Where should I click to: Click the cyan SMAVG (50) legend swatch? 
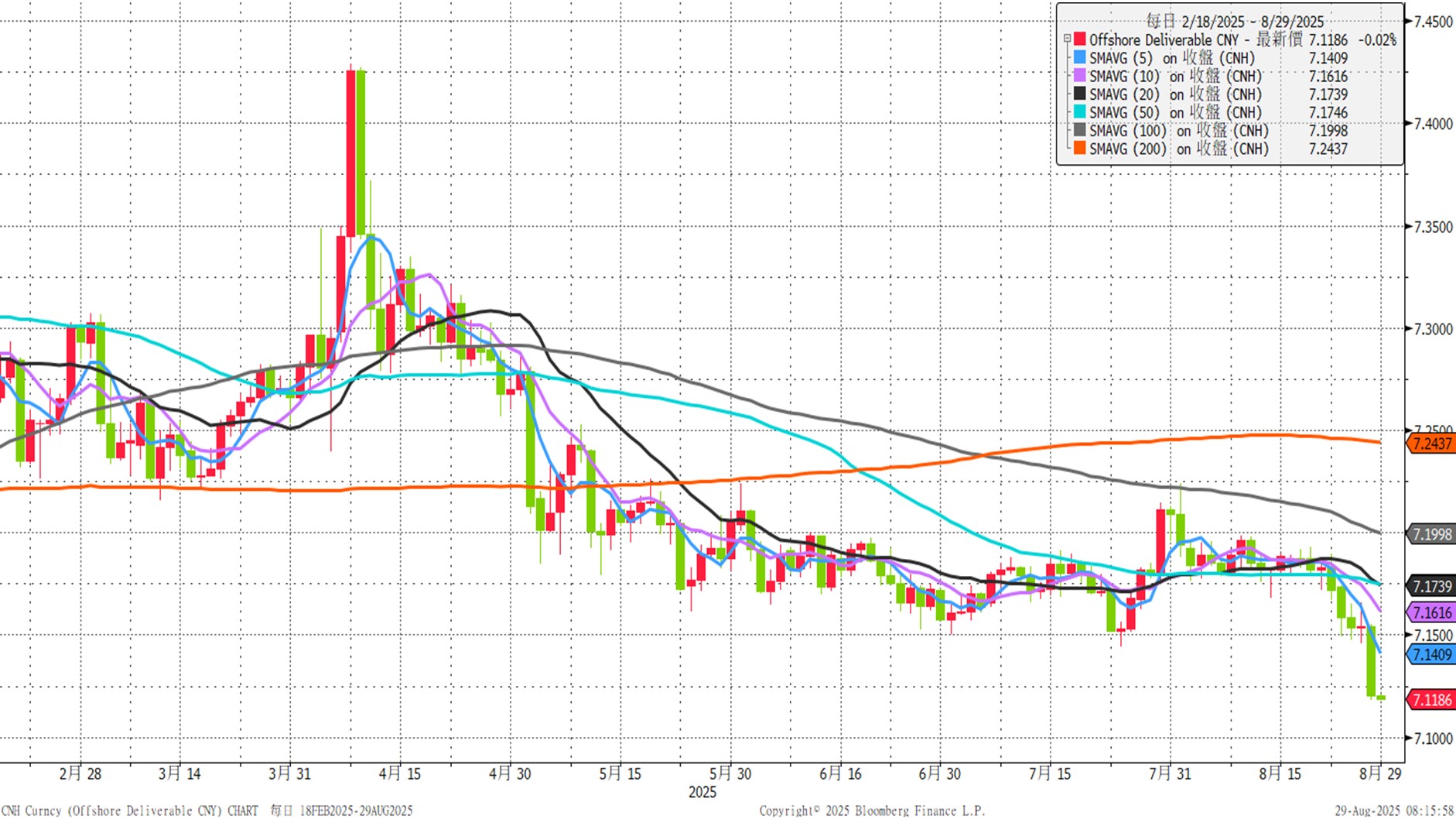(1080, 111)
